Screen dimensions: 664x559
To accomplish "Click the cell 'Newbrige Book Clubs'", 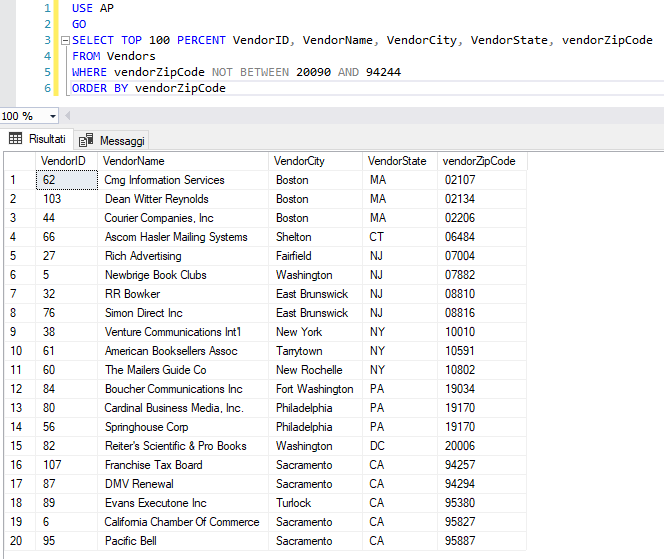I will click(183, 275).
